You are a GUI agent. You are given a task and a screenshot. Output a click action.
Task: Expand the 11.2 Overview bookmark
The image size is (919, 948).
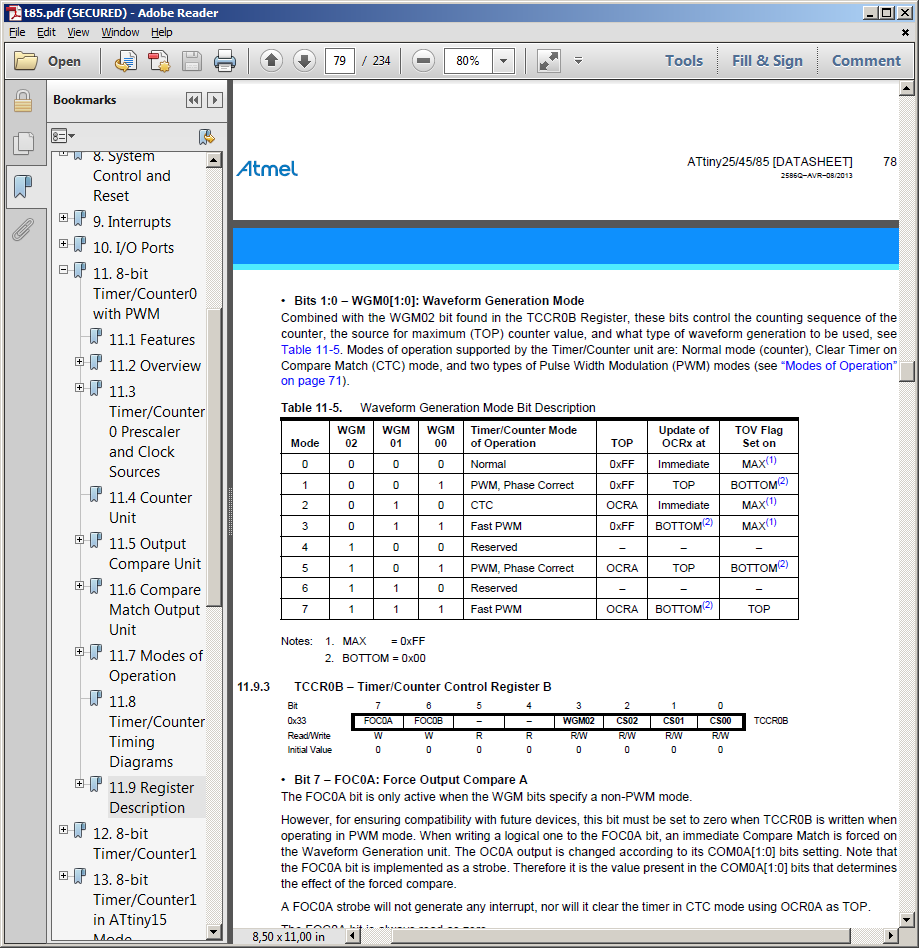pyautogui.click(x=79, y=362)
